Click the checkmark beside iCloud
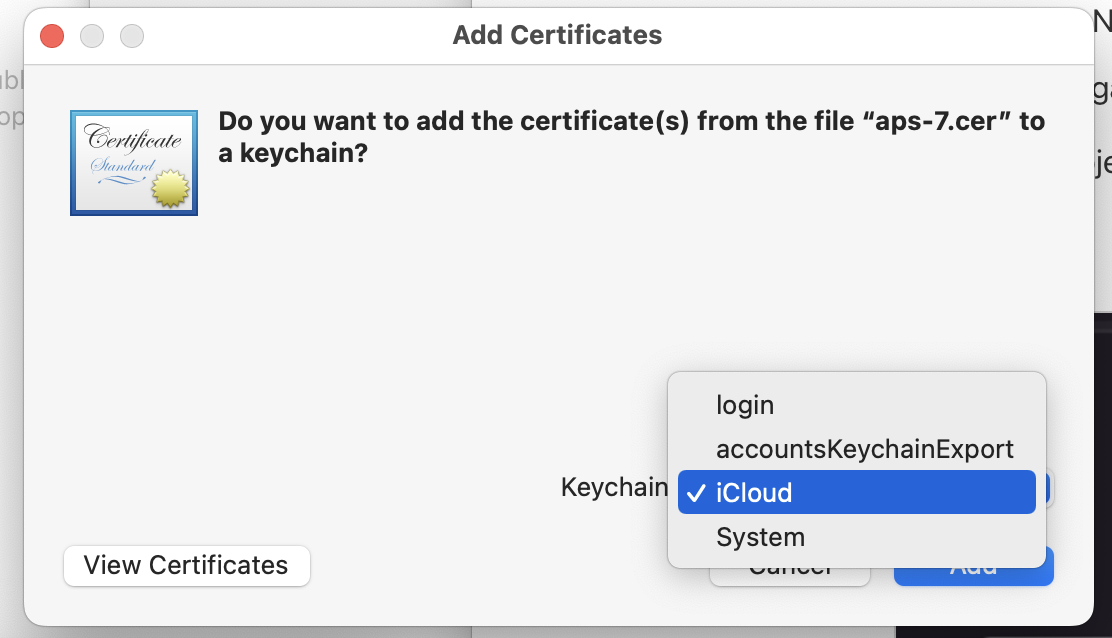Viewport: 1112px width, 638px height. (x=695, y=493)
